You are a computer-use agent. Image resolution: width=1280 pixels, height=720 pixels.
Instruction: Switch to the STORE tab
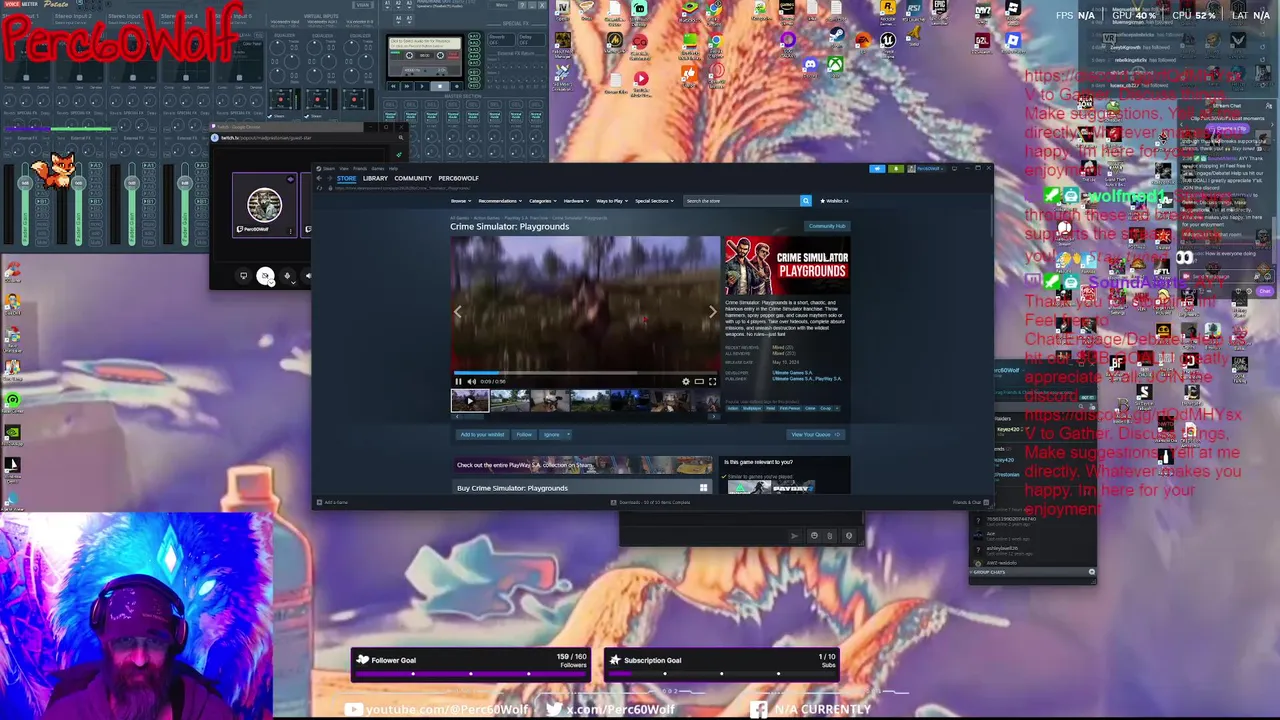[346, 179]
